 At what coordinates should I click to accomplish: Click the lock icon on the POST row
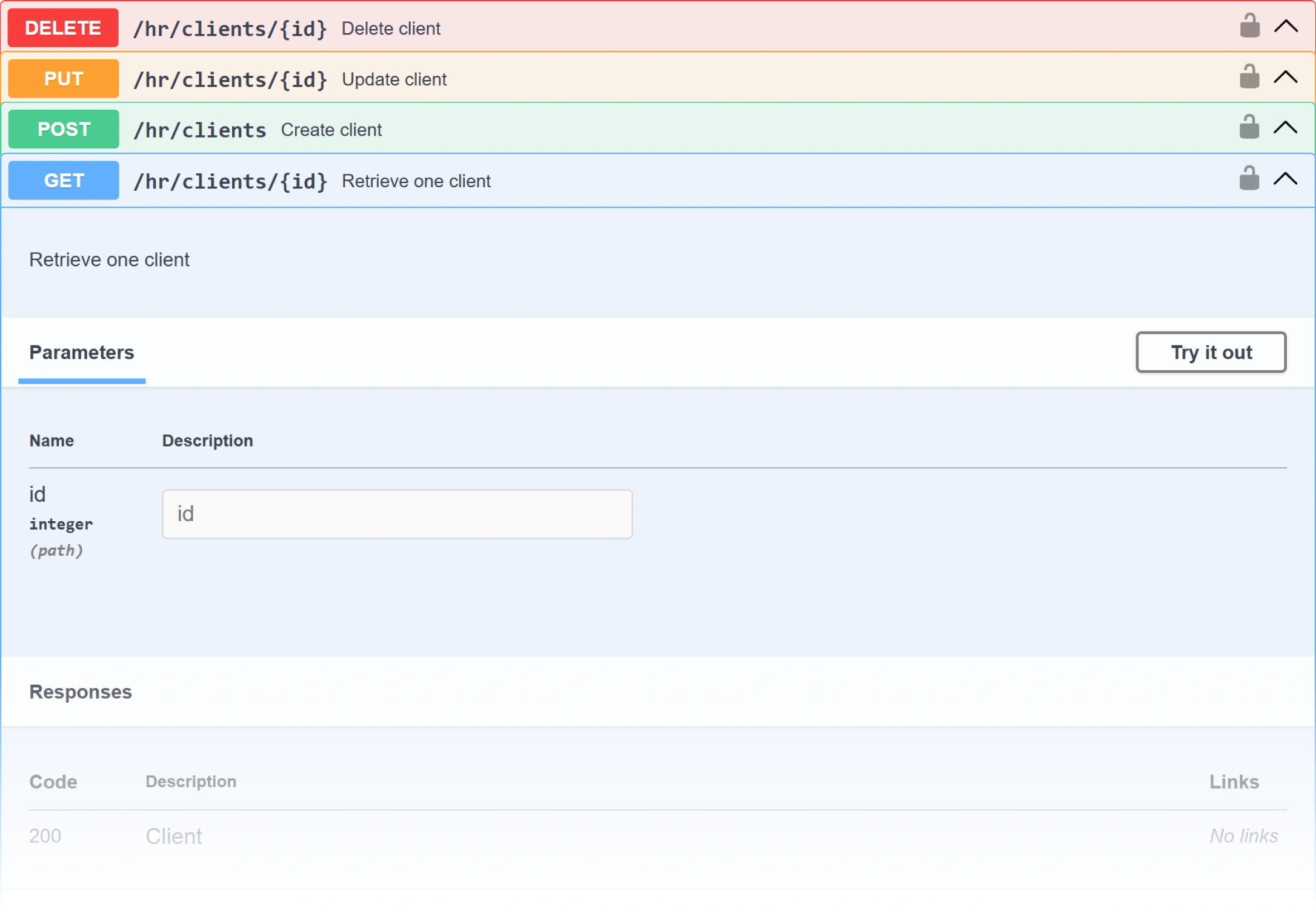click(x=1249, y=127)
